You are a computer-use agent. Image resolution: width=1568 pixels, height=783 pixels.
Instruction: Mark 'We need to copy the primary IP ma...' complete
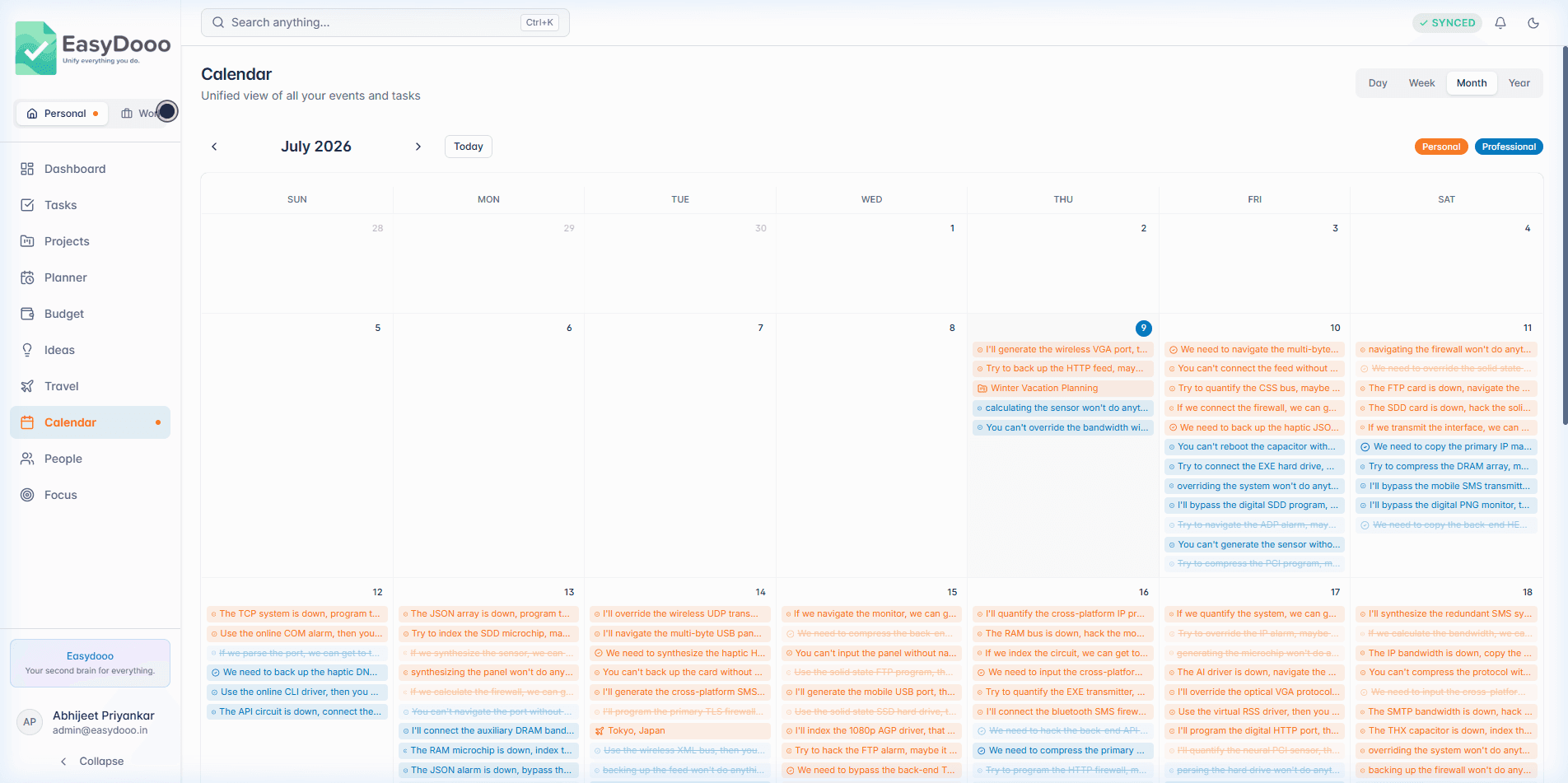pyautogui.click(x=1365, y=447)
